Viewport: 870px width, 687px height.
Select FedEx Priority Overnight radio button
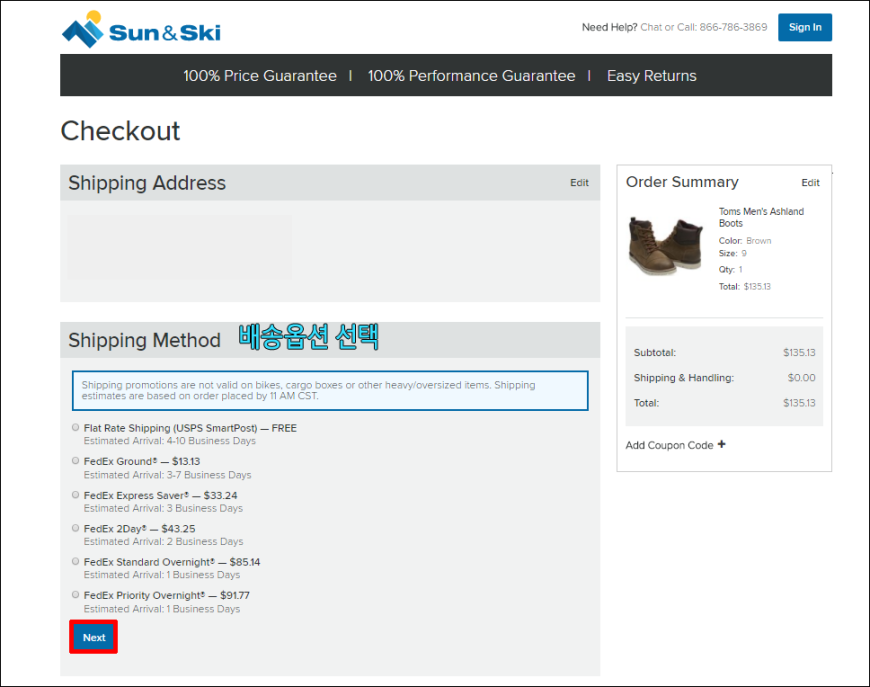[75, 594]
